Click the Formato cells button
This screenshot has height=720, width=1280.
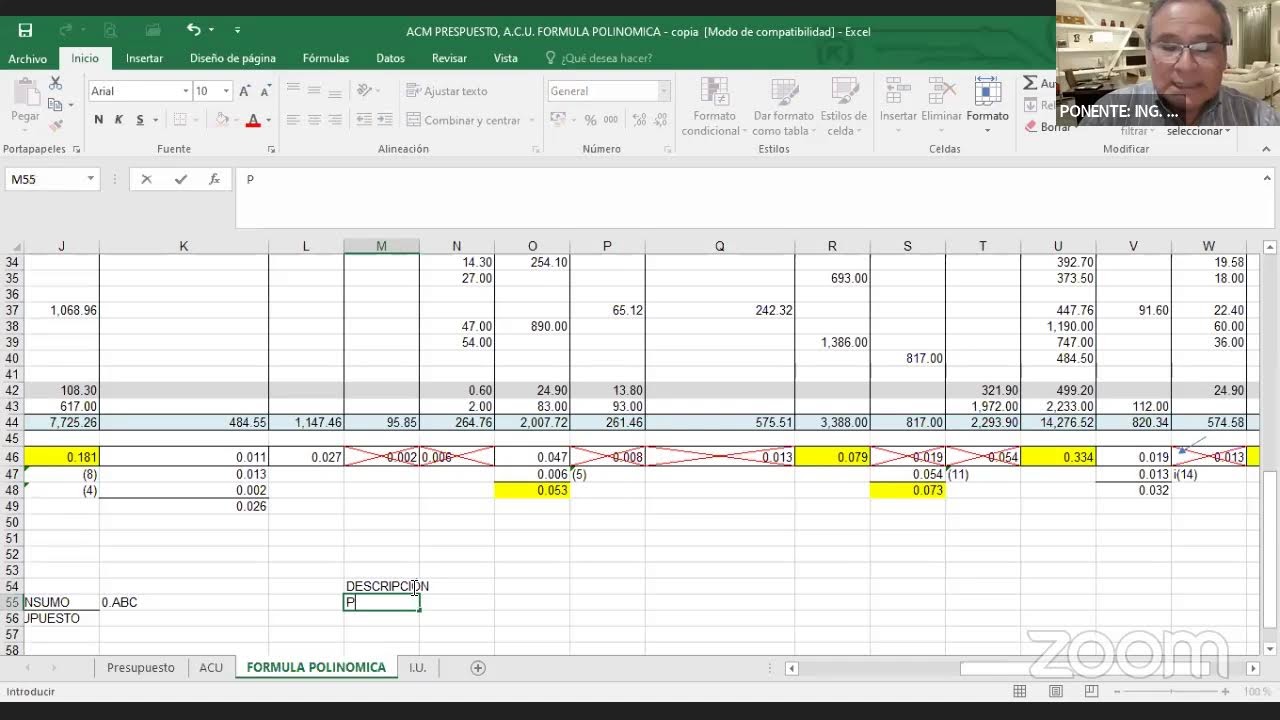coord(987,107)
